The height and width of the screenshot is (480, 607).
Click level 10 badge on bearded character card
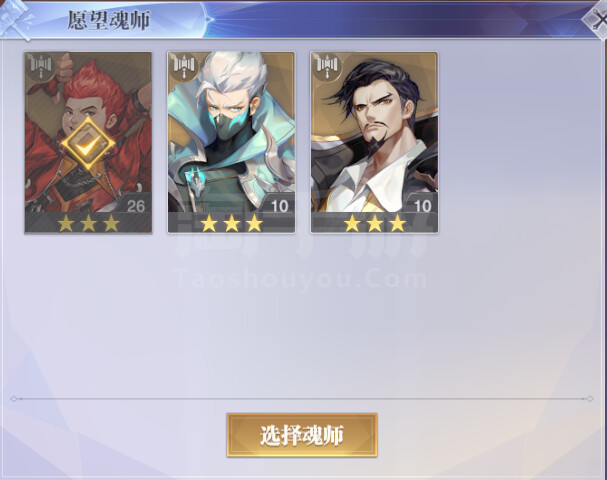[x=423, y=206]
